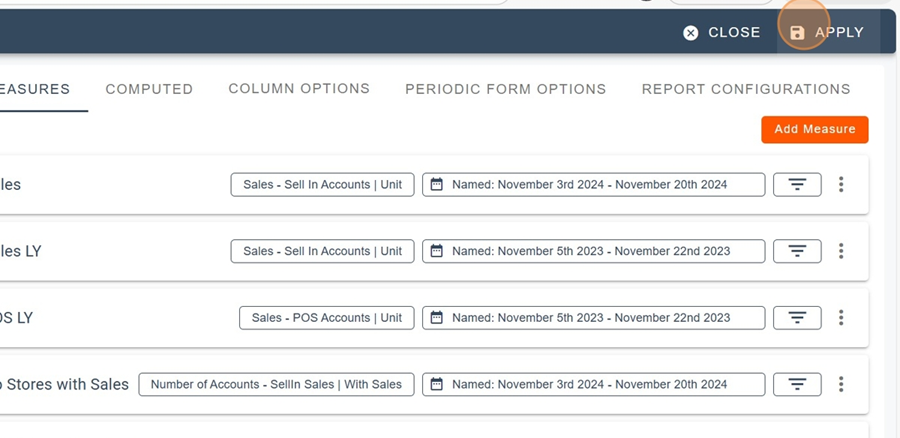Open date picker for Stores with Sales row
The image size is (900, 438).
593,384
